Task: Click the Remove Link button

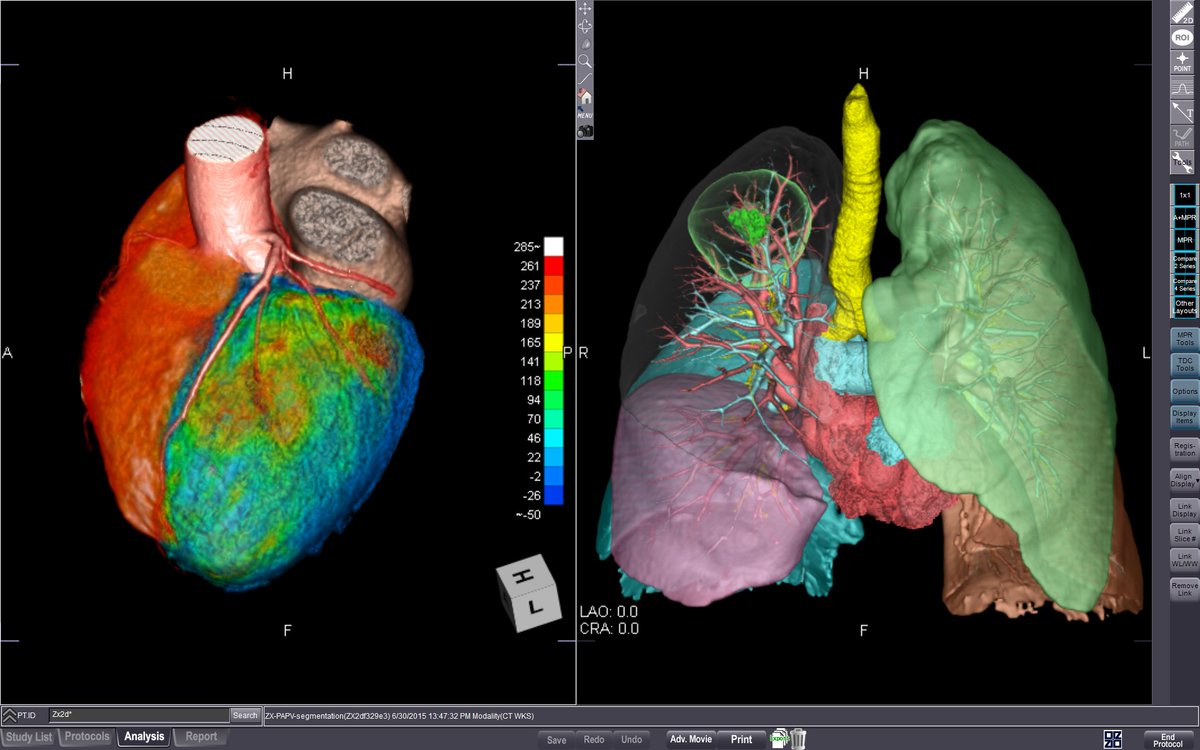Action: (x=1184, y=590)
